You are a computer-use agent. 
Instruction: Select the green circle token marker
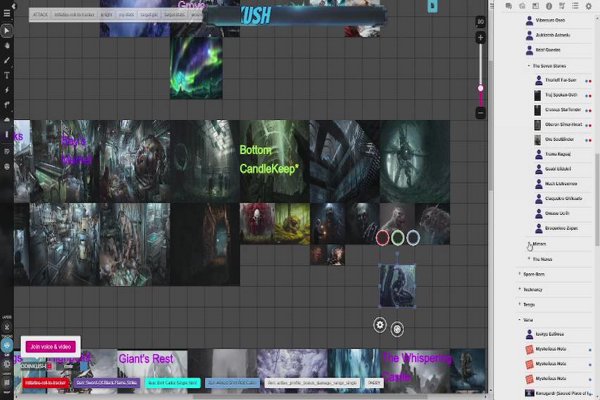(398, 238)
